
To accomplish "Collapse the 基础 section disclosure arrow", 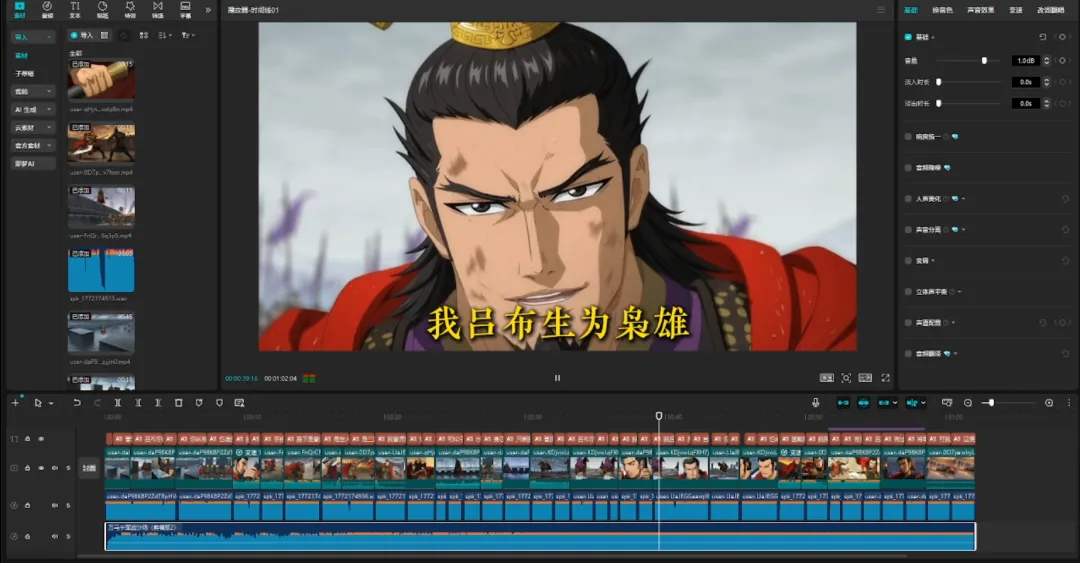I will pyautogui.click(x=933, y=37).
